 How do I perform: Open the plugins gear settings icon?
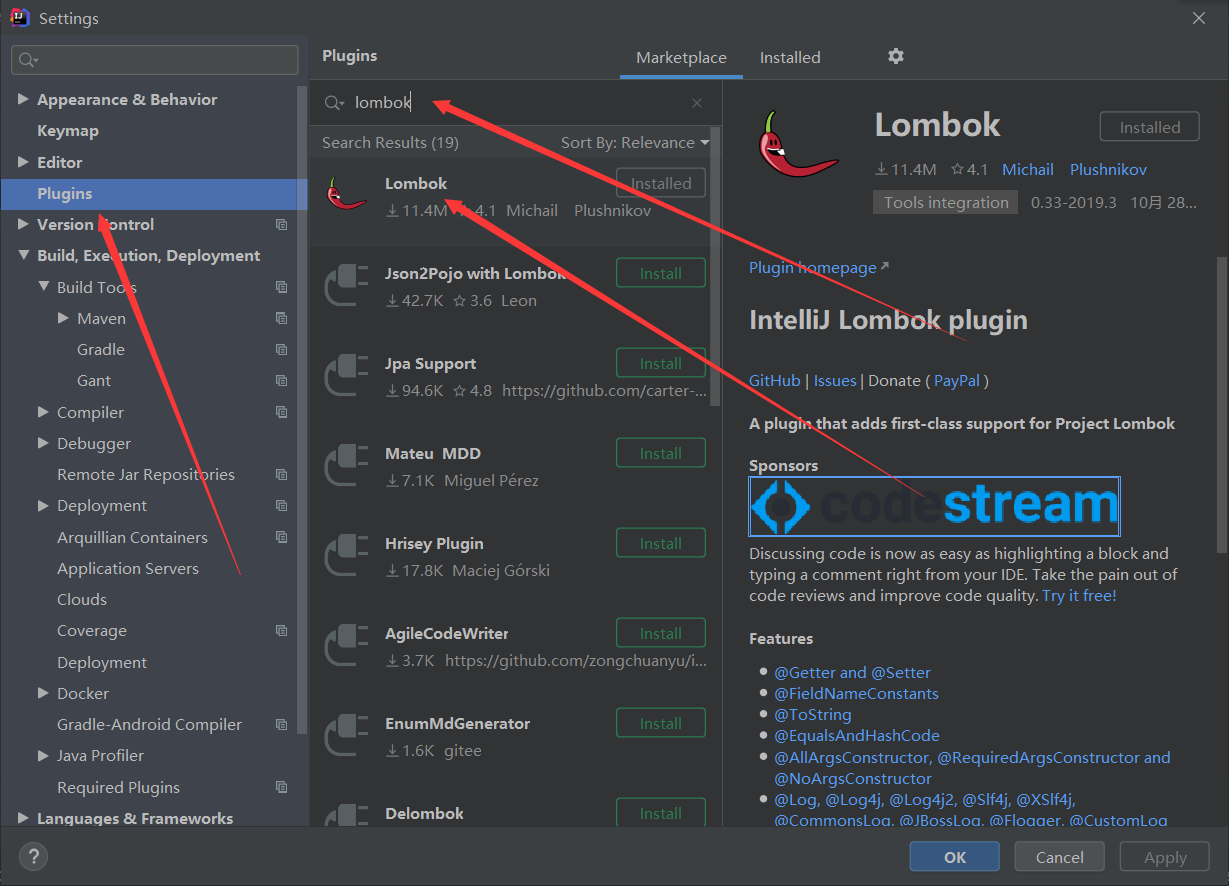(896, 56)
